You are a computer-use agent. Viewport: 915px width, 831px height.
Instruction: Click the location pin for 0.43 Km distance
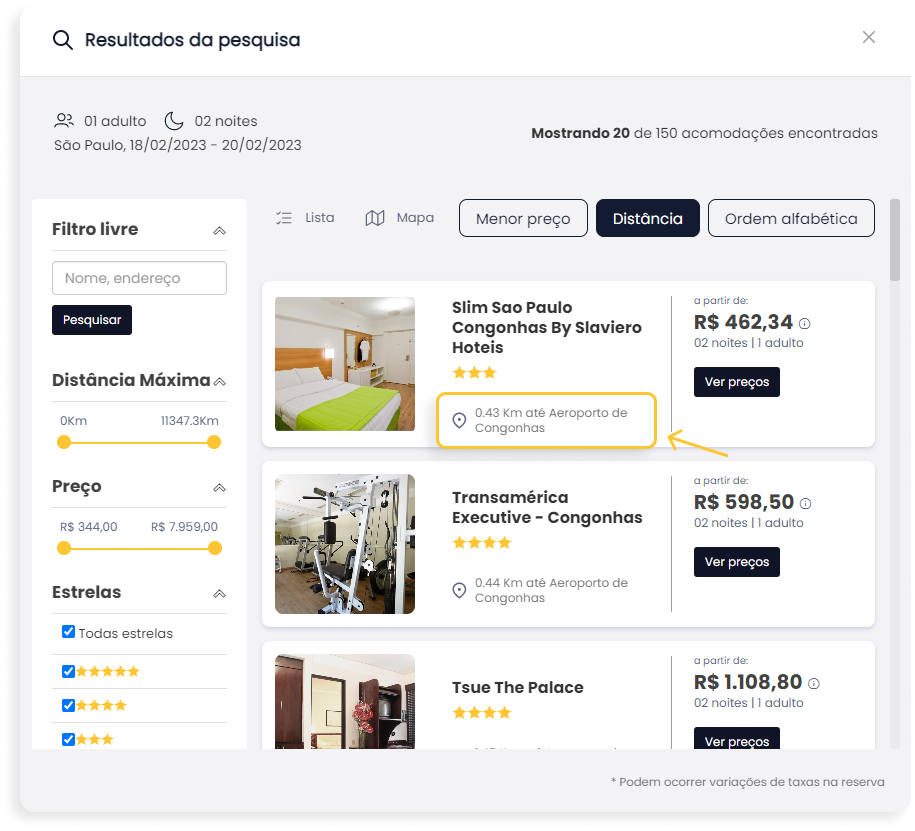[x=459, y=420]
